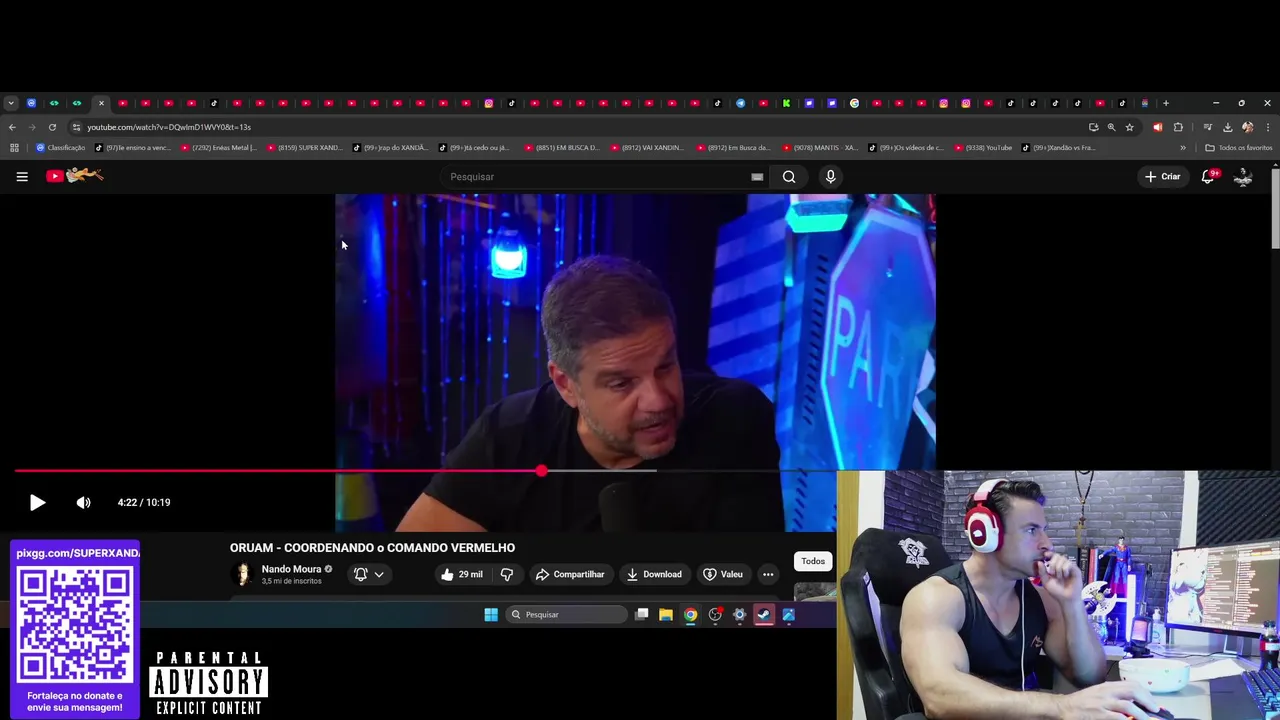Open the Chrome three-dot menu
1280x720 pixels.
(x=1268, y=127)
